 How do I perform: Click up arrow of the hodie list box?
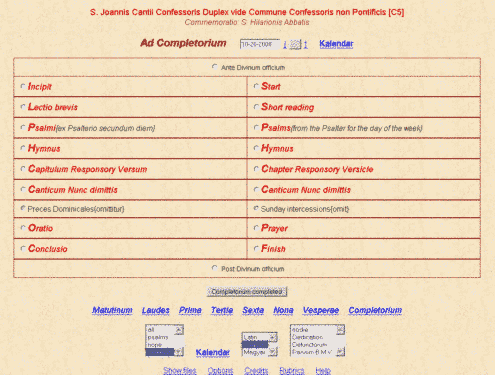click(x=340, y=329)
